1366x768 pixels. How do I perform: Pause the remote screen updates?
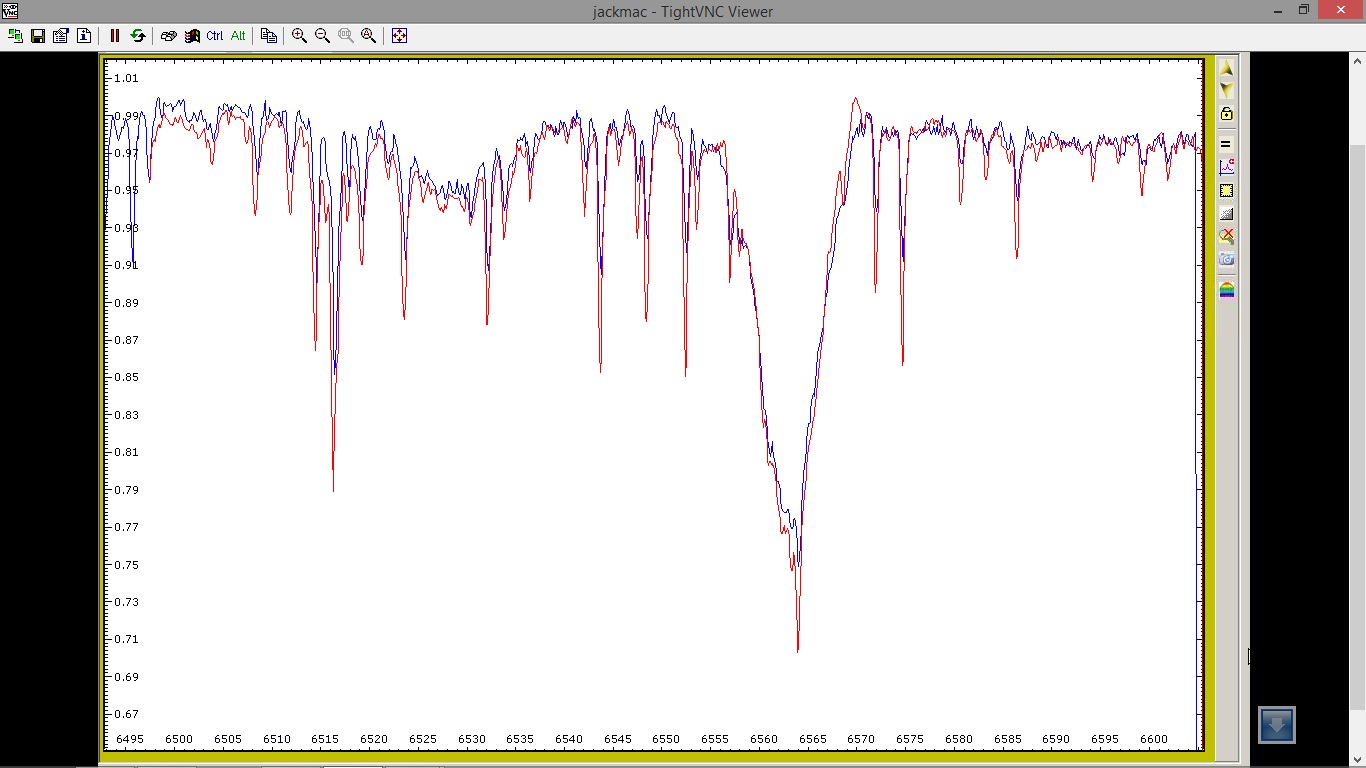115,35
